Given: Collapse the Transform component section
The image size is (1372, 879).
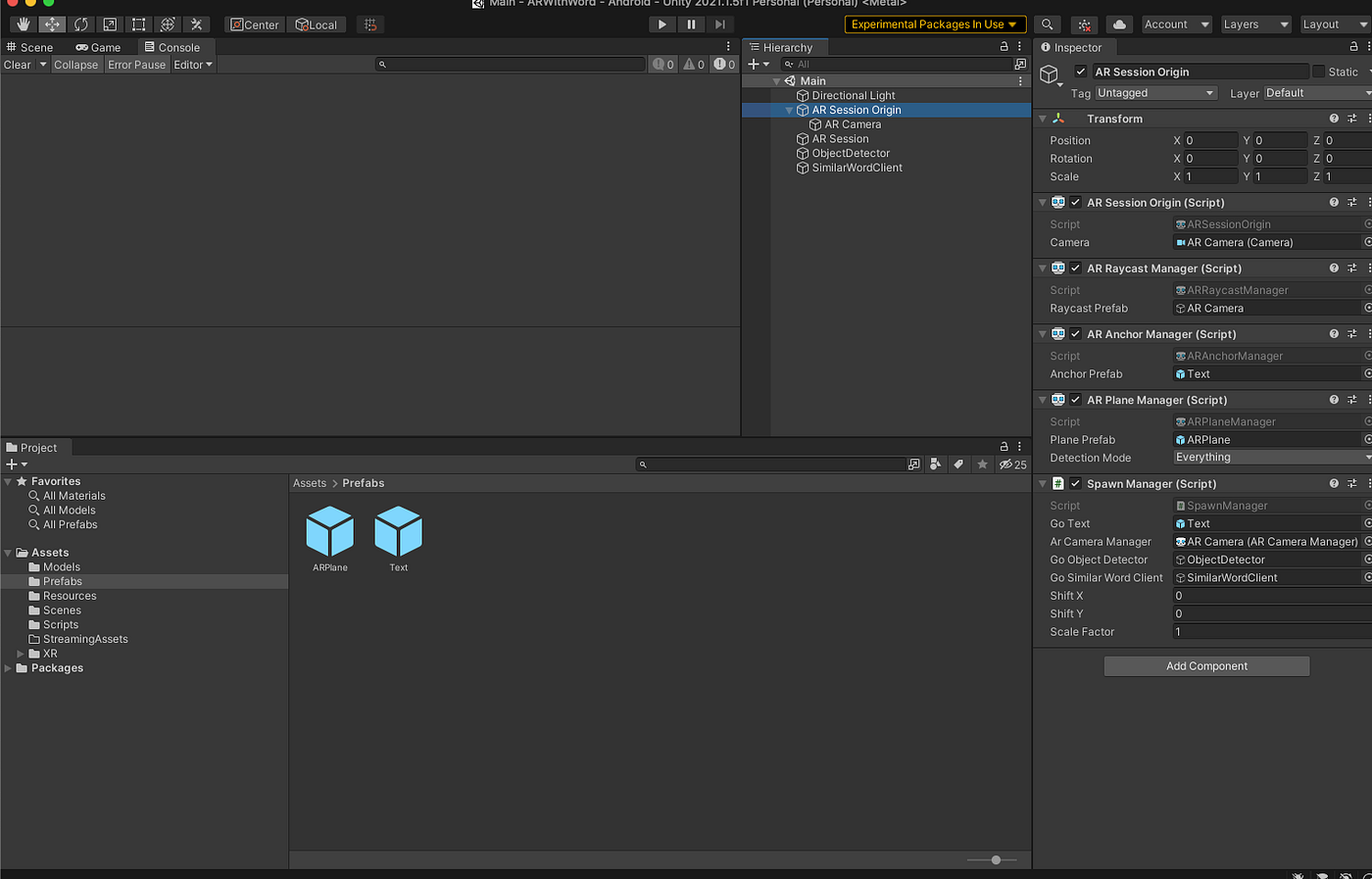Looking at the screenshot, I should (x=1043, y=119).
